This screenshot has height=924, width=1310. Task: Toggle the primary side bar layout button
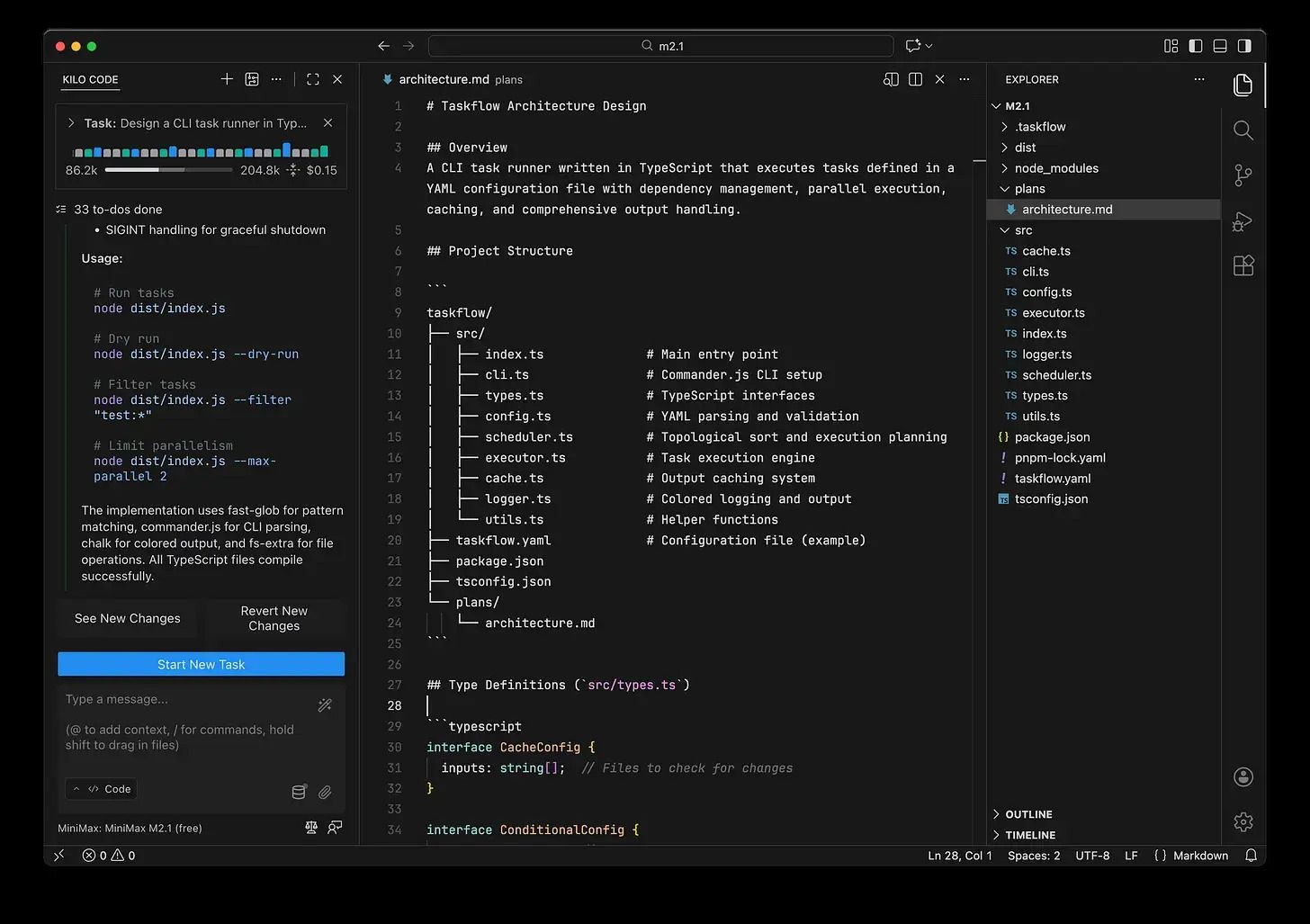1195,46
